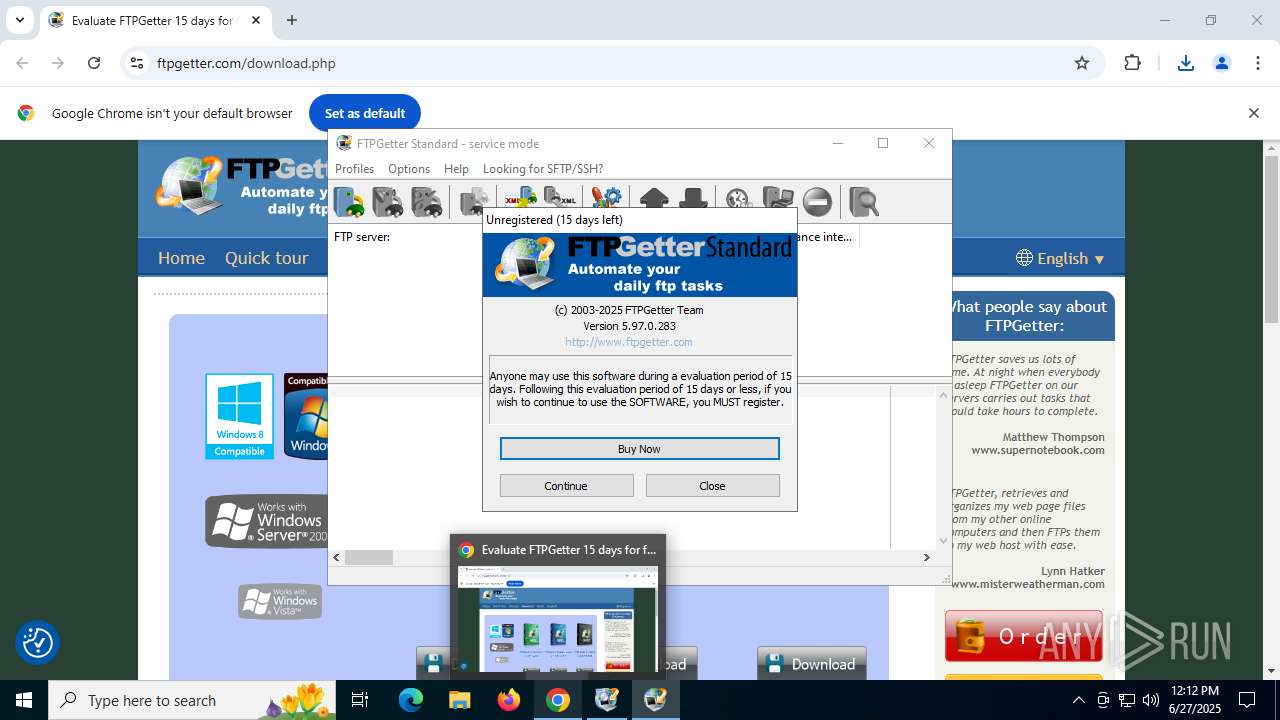The height and width of the screenshot is (720, 1280).
Task: Click the Chrome window preview thumbnail
Action: tap(558, 618)
